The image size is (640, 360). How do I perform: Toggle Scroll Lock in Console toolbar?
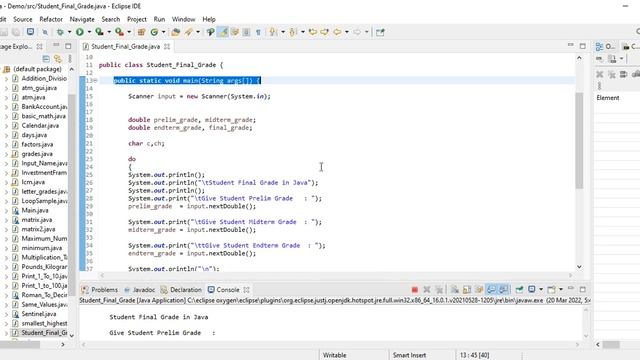(467, 289)
